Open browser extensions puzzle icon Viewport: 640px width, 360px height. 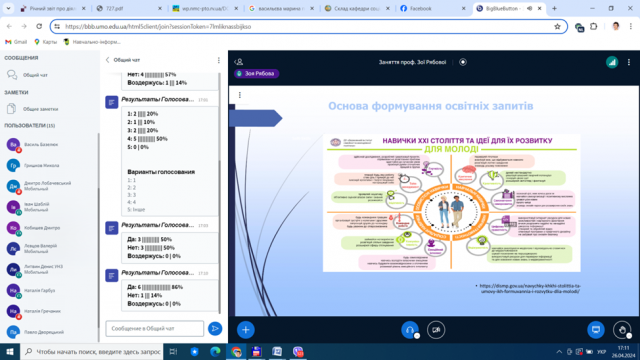(x=594, y=27)
